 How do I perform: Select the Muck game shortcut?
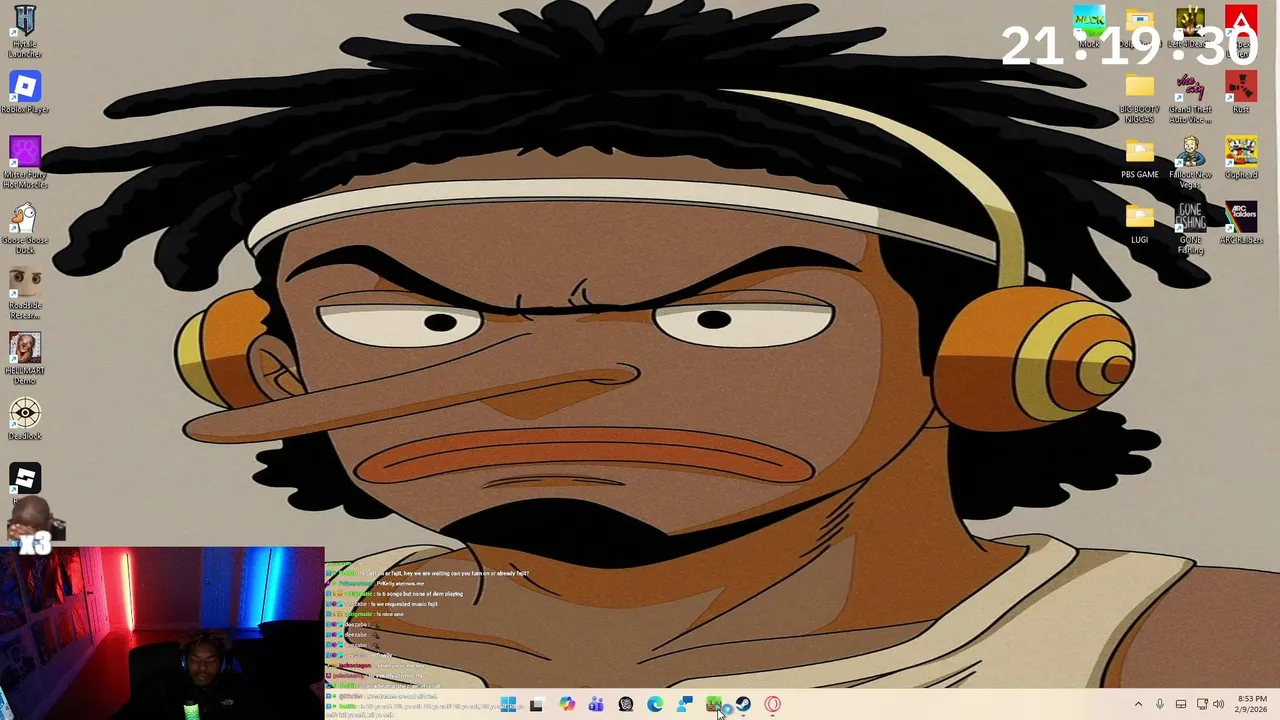point(1089,27)
